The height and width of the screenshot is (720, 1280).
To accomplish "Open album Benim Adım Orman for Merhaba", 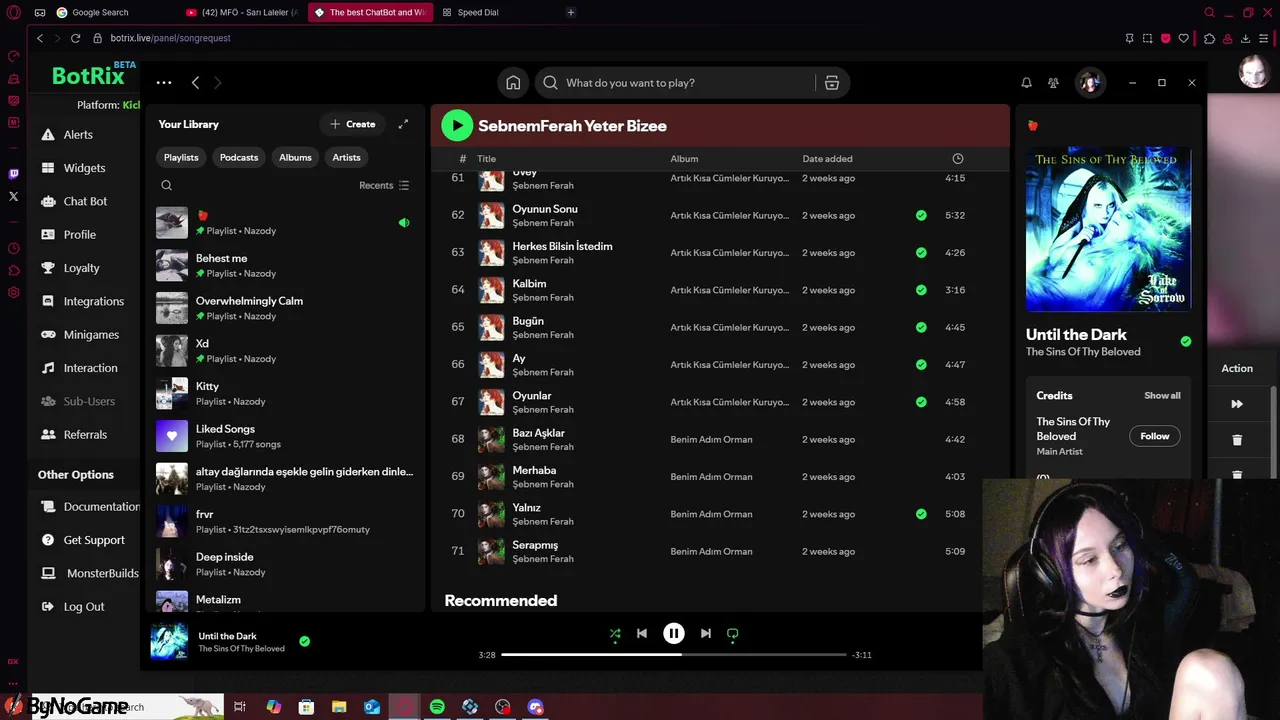I will point(711,477).
